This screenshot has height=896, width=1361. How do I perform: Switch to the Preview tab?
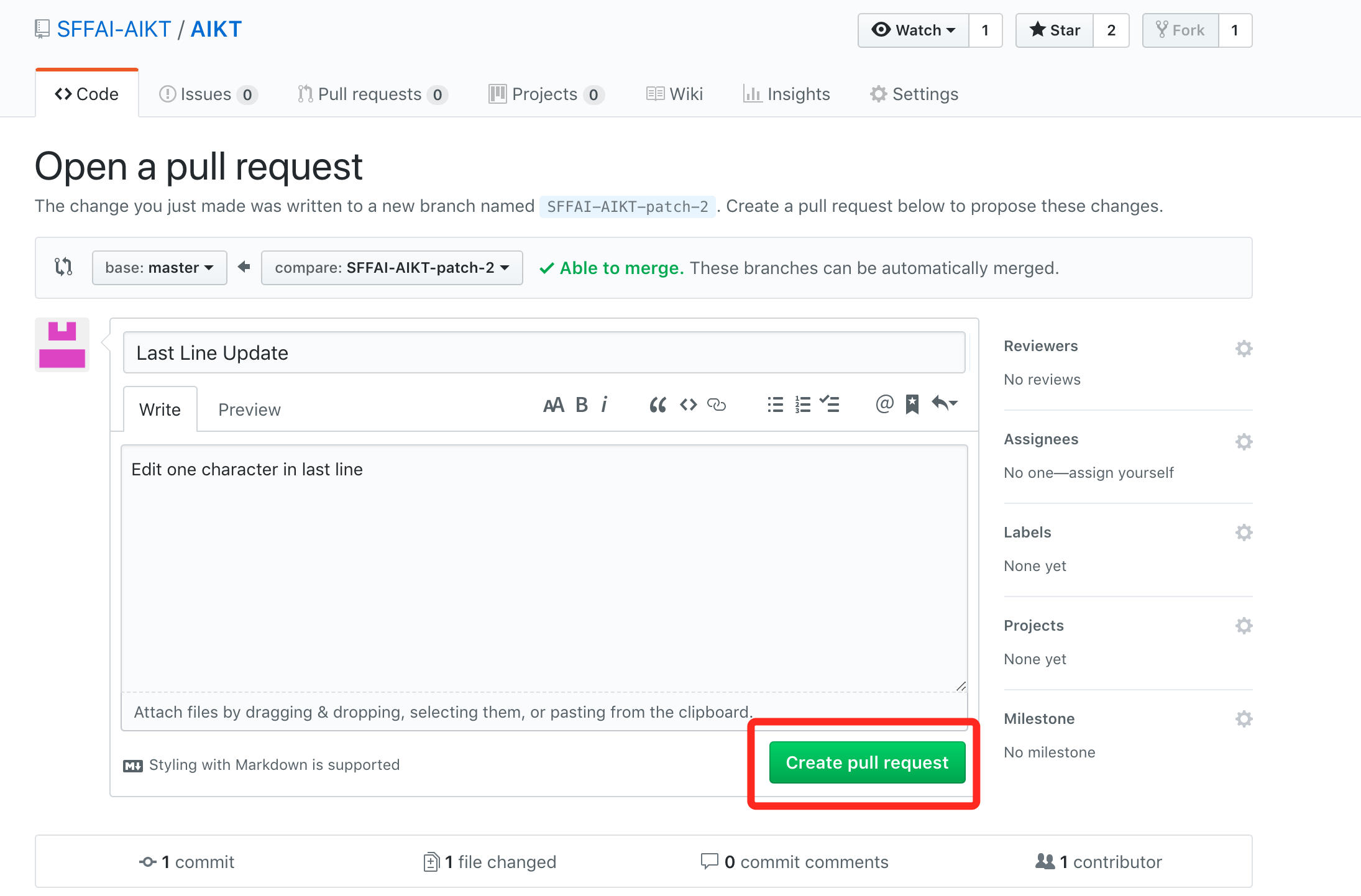(249, 410)
